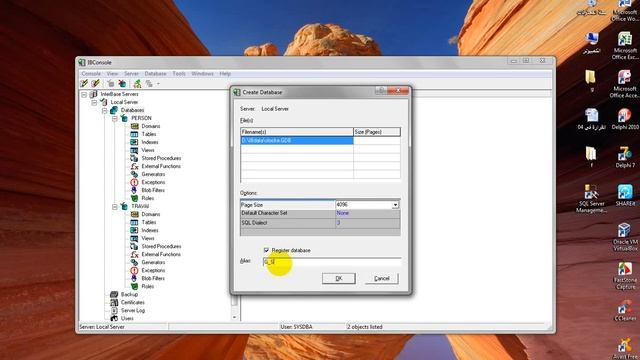Select Tables under the PERSON database
This screenshot has width=640, height=360.
coord(149,134)
